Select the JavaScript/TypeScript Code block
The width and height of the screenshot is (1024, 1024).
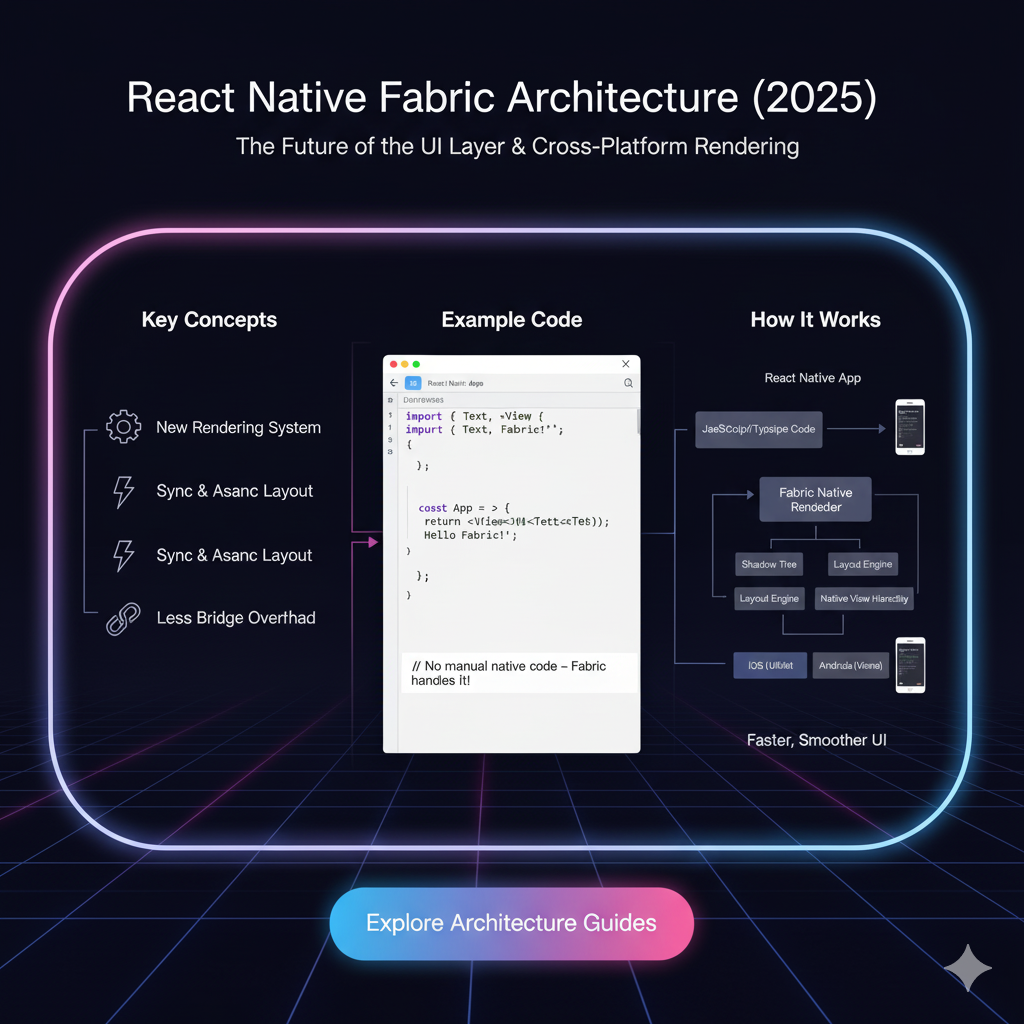pos(758,429)
